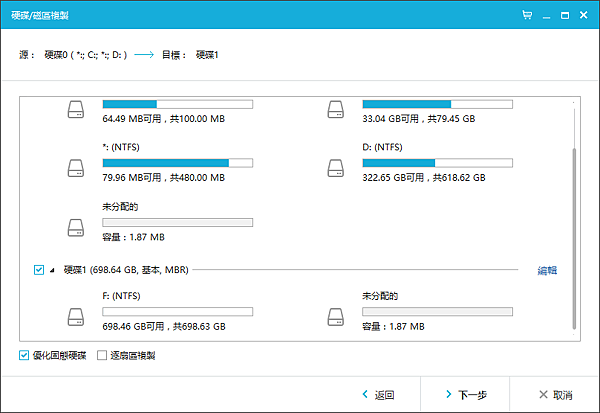Viewport: 600px width, 413px height.
Task: Choose the D: (NTFS) partition drive icon
Action: tap(336, 168)
